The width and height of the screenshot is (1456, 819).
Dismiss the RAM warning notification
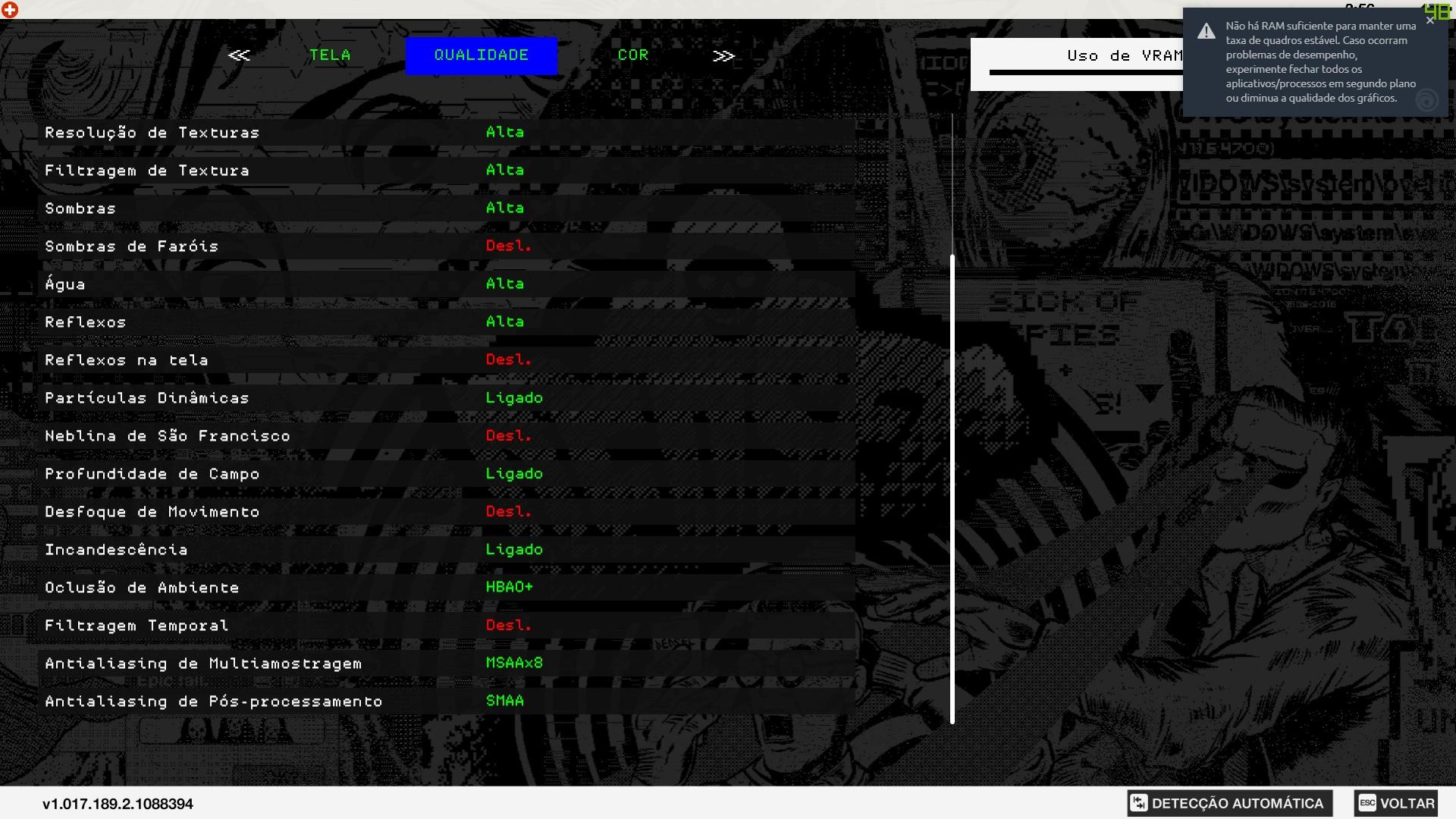pyautogui.click(x=1430, y=20)
